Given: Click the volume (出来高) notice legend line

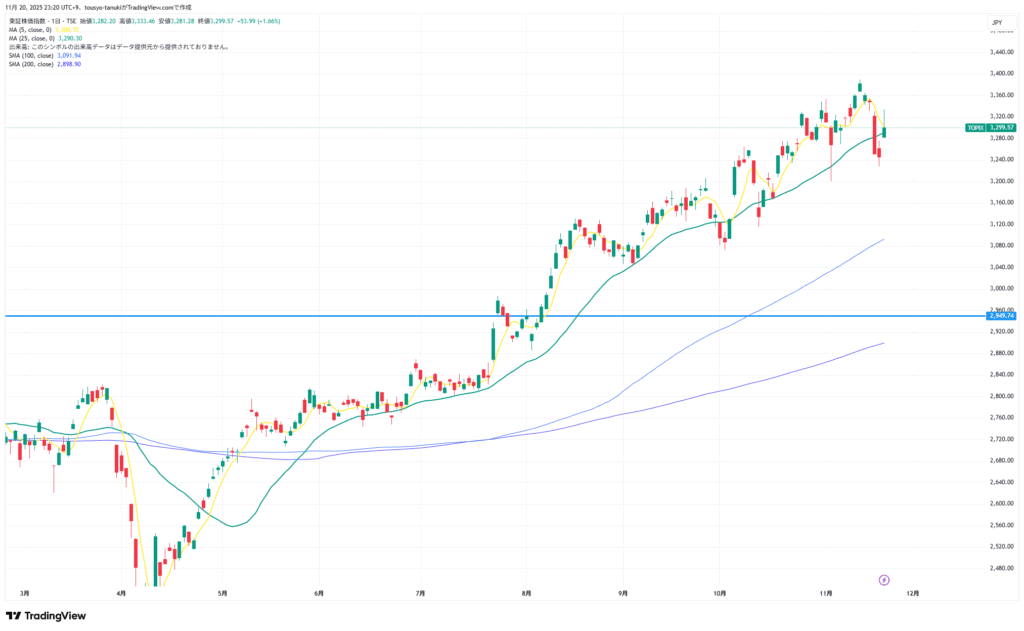Looking at the screenshot, I should pos(118,47).
